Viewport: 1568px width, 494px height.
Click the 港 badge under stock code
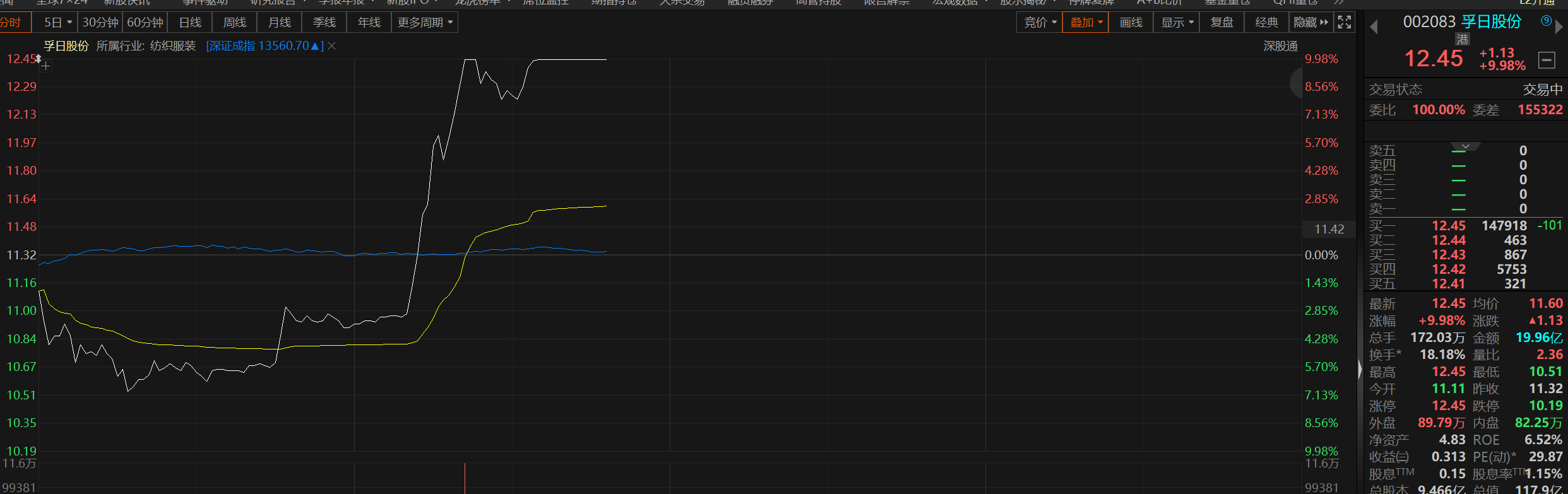coord(1462,39)
